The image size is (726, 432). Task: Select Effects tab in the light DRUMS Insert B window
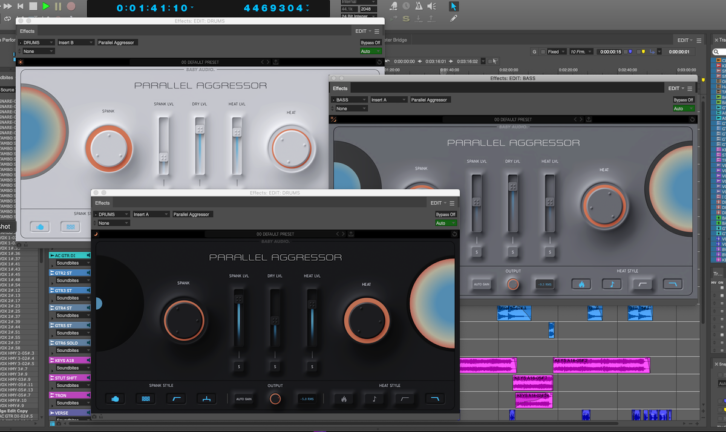27,31
